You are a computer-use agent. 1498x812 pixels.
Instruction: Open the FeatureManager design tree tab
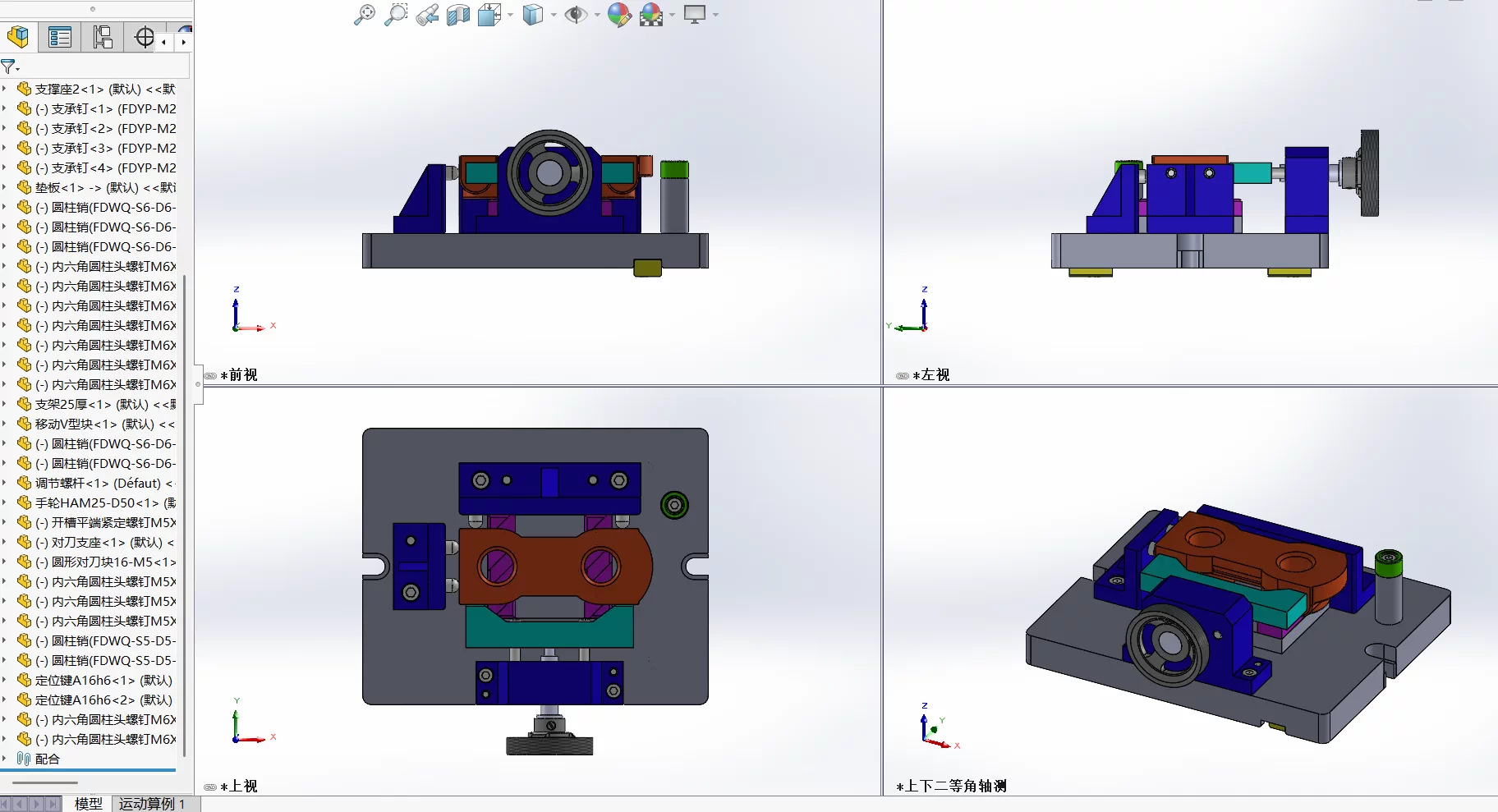pyautogui.click(x=18, y=37)
